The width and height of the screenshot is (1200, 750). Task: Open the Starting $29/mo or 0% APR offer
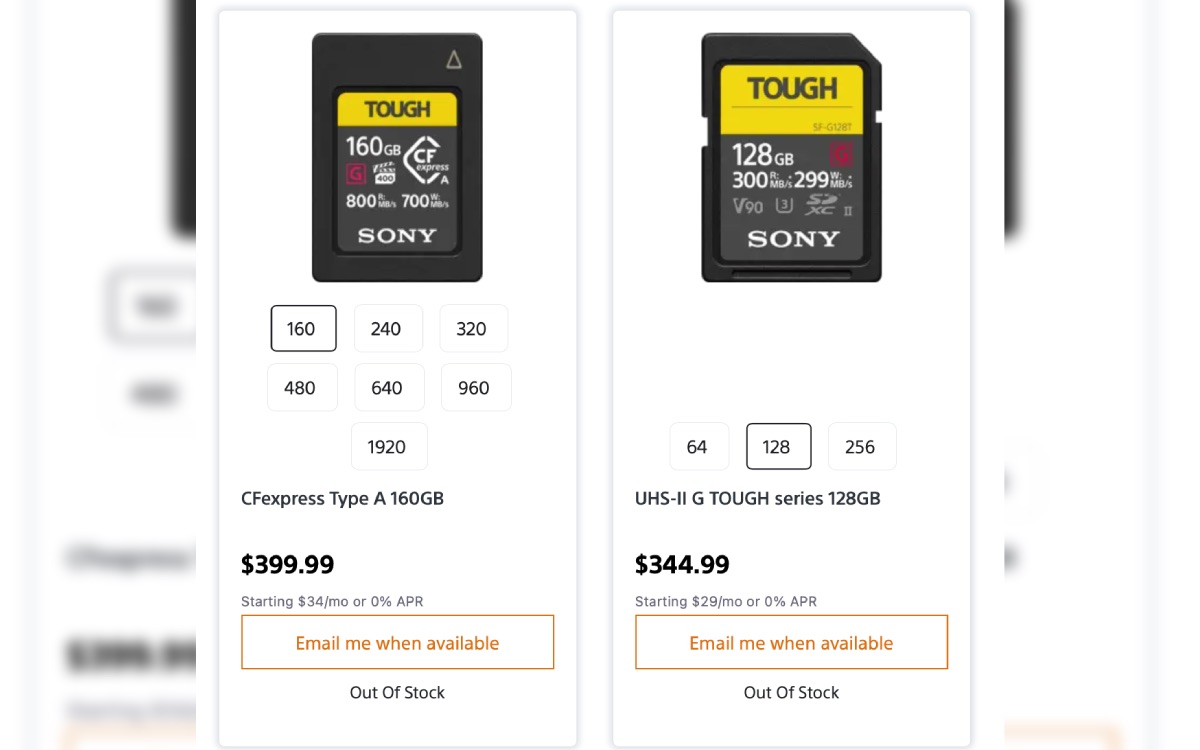coord(726,601)
